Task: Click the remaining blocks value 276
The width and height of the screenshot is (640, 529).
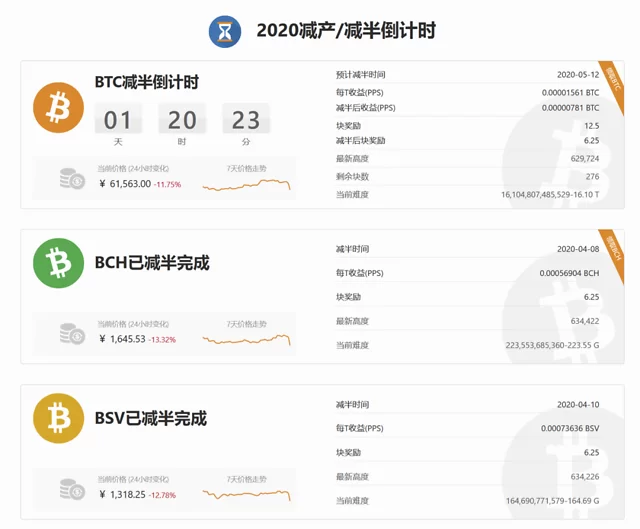Action: pos(592,176)
